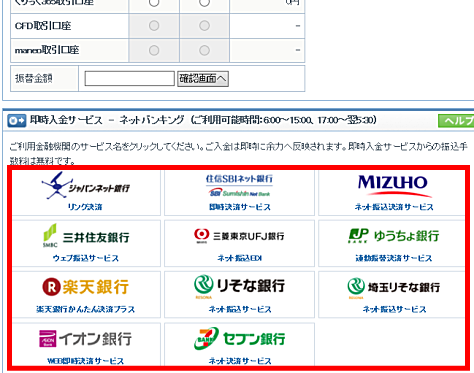The height and width of the screenshot is (373, 474).
Task: Click the SBI Sumishin Net Bank logo
Action: 239,185
